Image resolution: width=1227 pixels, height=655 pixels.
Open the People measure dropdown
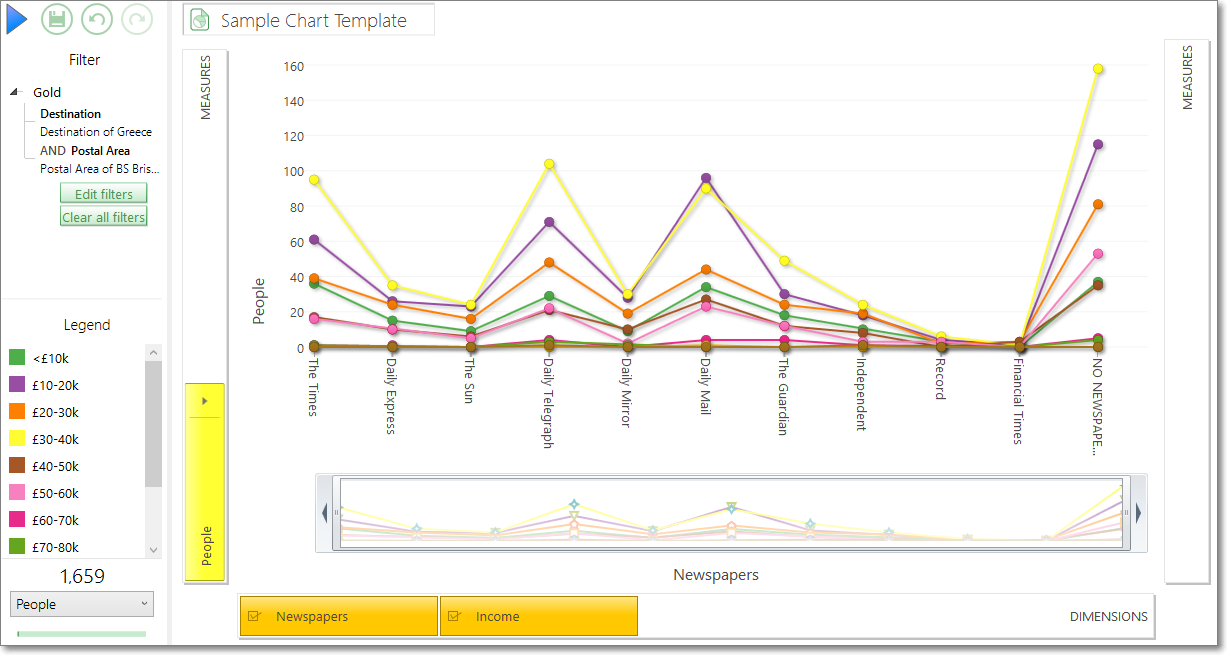[82, 604]
